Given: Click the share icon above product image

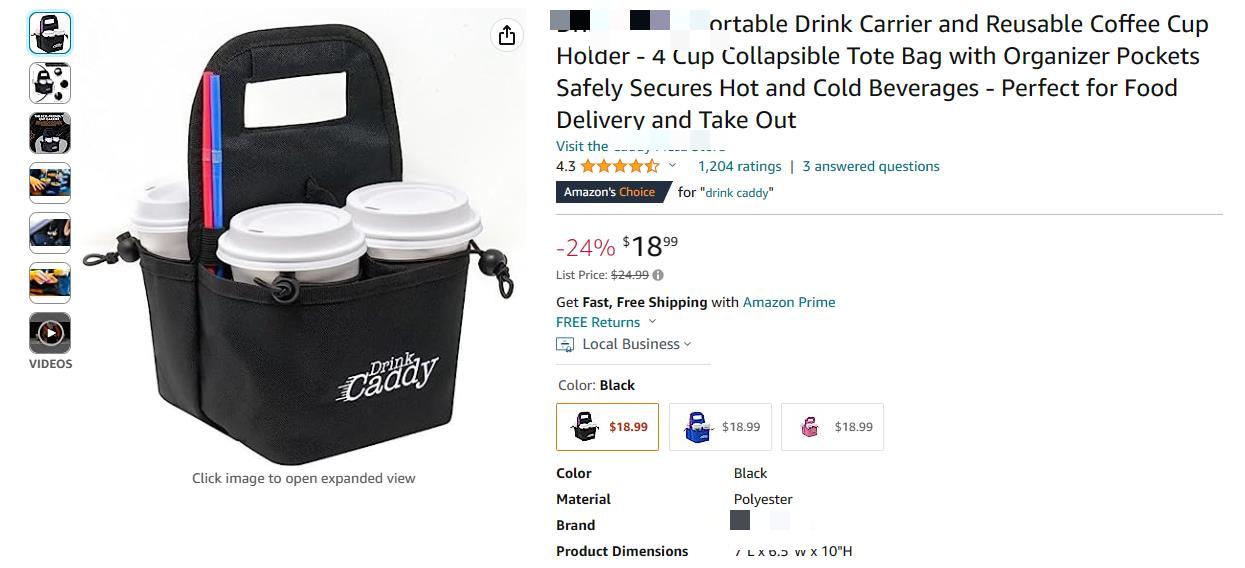Looking at the screenshot, I should pos(507,35).
